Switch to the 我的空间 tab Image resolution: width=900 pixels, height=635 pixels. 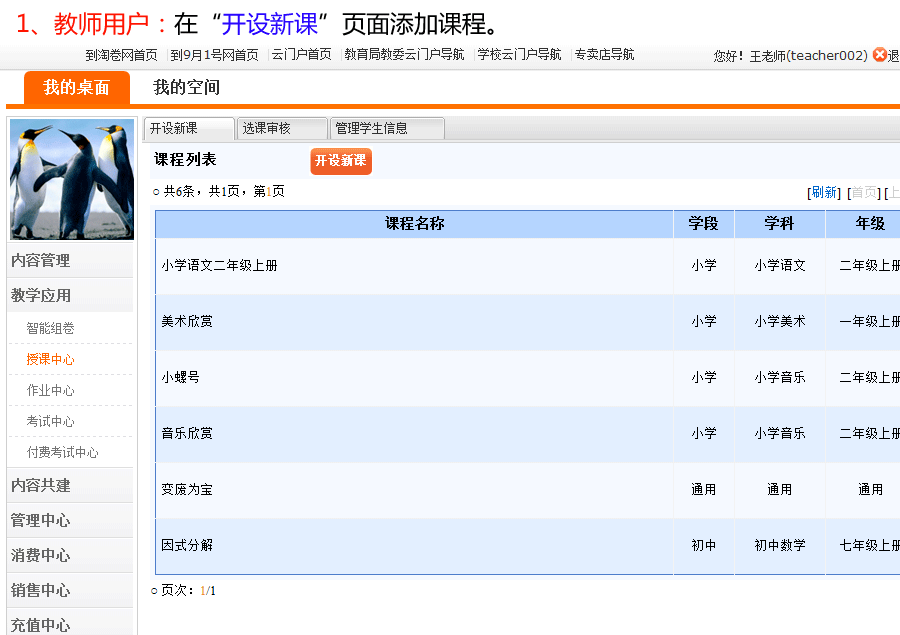pyautogui.click(x=186, y=88)
